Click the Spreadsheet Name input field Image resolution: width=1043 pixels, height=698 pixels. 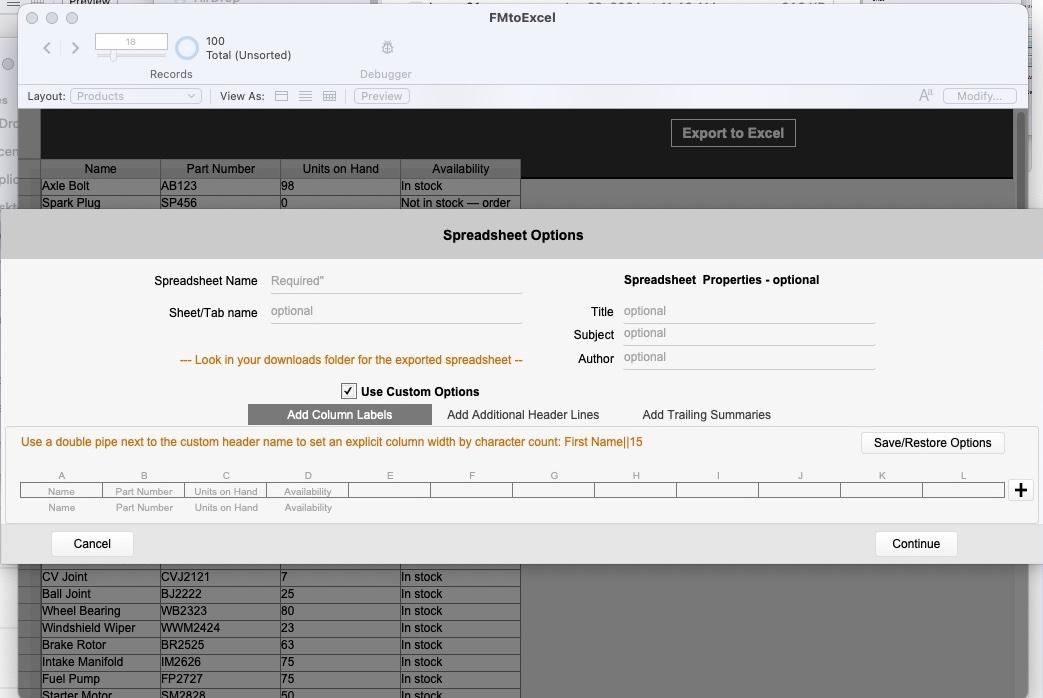point(395,281)
